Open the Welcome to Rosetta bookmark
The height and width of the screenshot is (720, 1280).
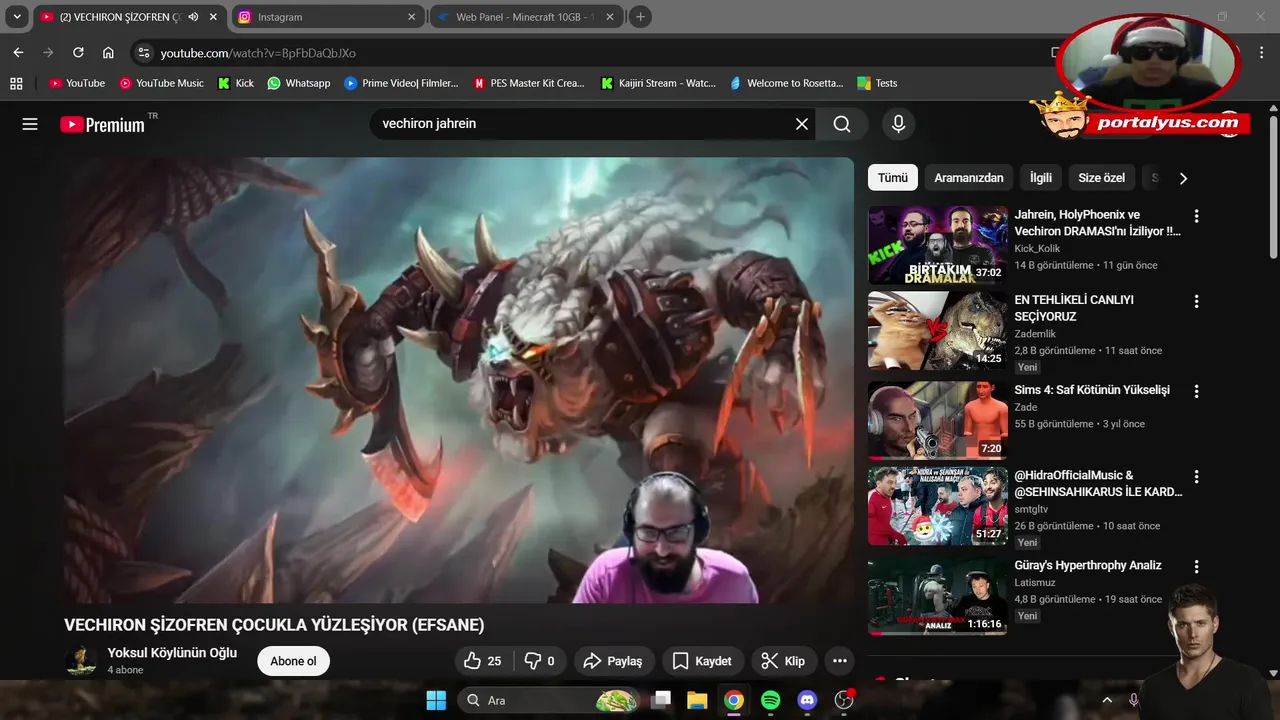click(787, 83)
